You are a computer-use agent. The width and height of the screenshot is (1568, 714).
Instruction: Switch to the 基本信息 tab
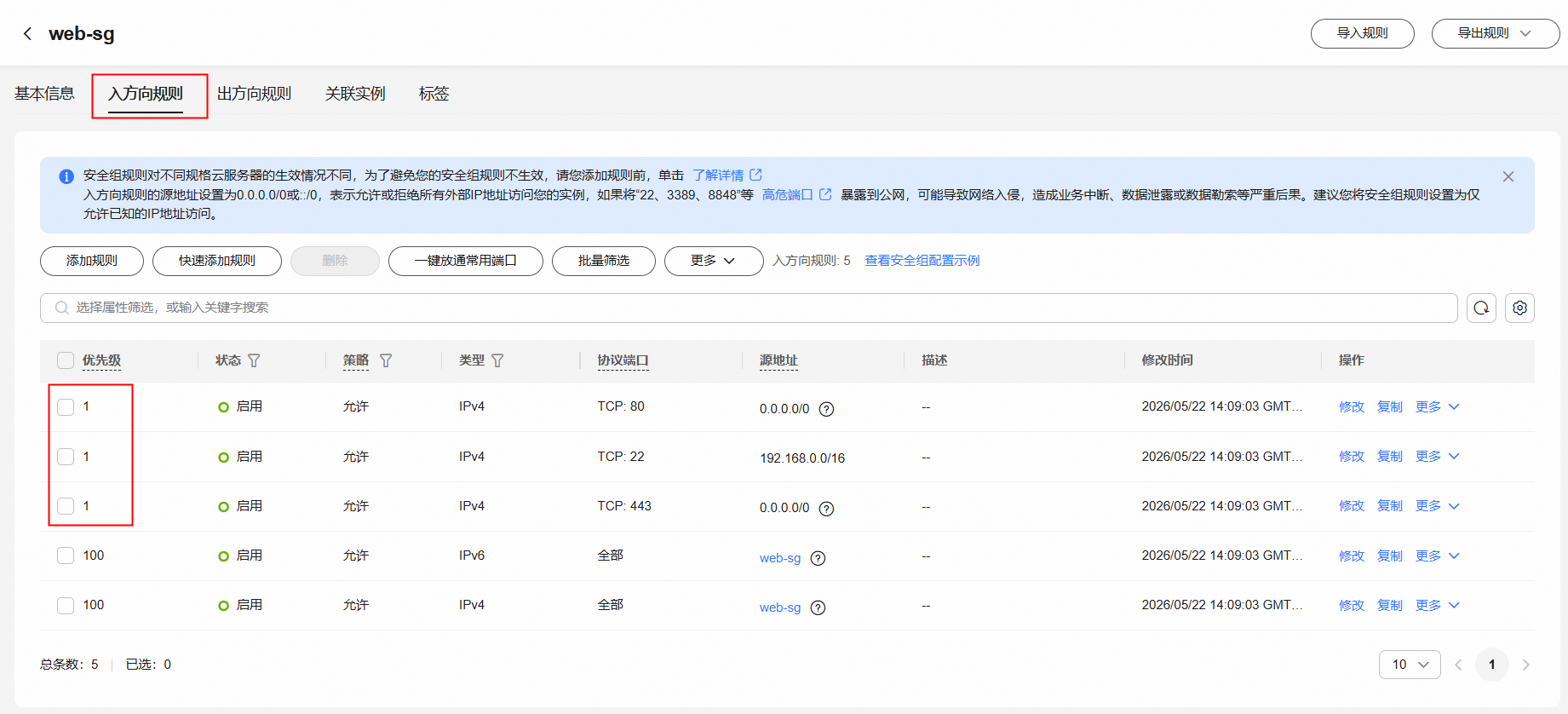click(44, 94)
